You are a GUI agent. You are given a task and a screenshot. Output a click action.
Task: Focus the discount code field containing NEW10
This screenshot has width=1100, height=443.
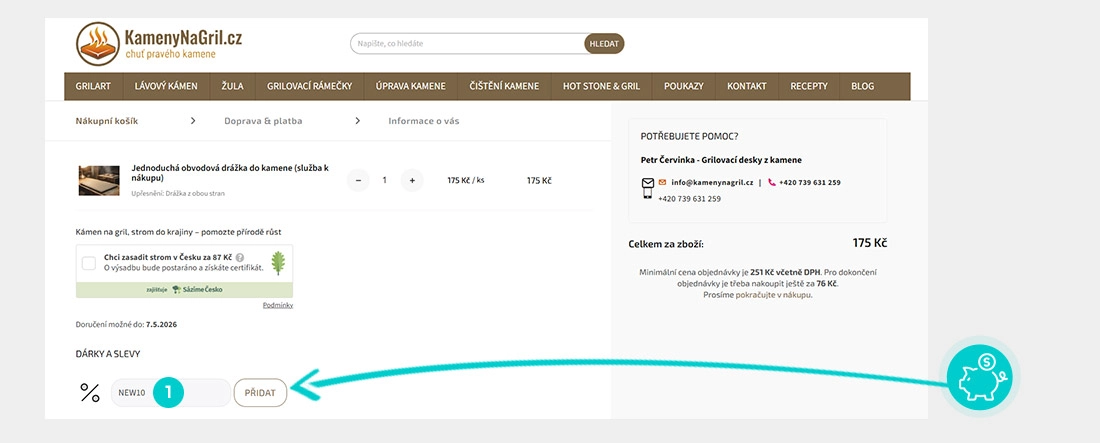[170, 392]
